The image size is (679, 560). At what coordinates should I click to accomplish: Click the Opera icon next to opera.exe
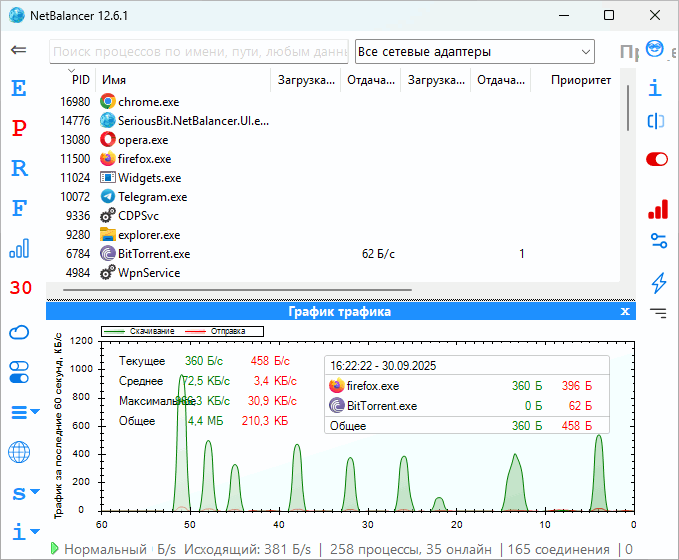[x=108, y=139]
